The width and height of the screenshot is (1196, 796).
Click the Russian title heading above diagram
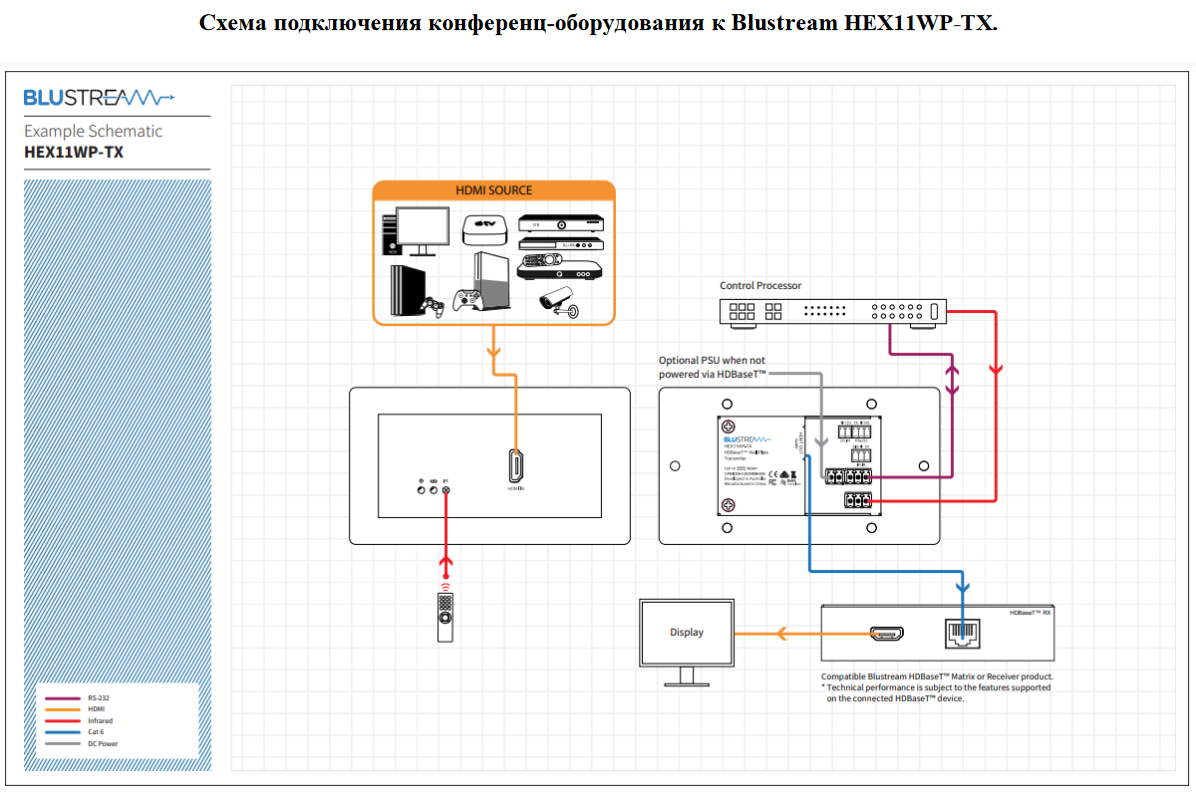598,23
